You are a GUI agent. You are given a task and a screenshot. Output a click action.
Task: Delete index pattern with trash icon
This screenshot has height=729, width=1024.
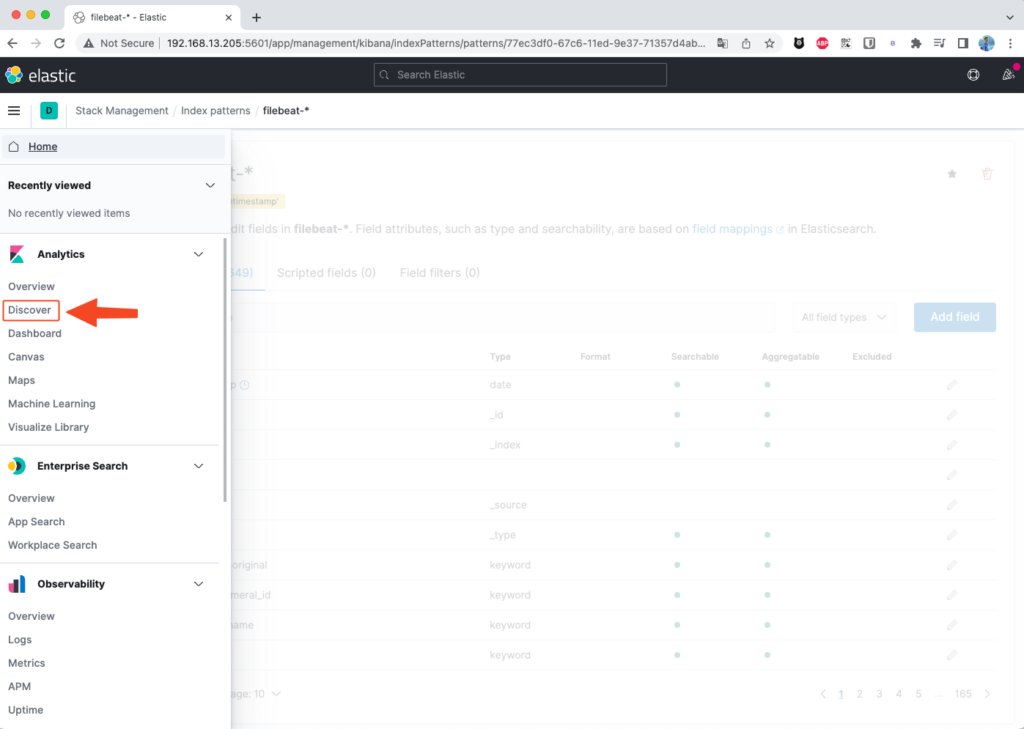[x=987, y=174]
